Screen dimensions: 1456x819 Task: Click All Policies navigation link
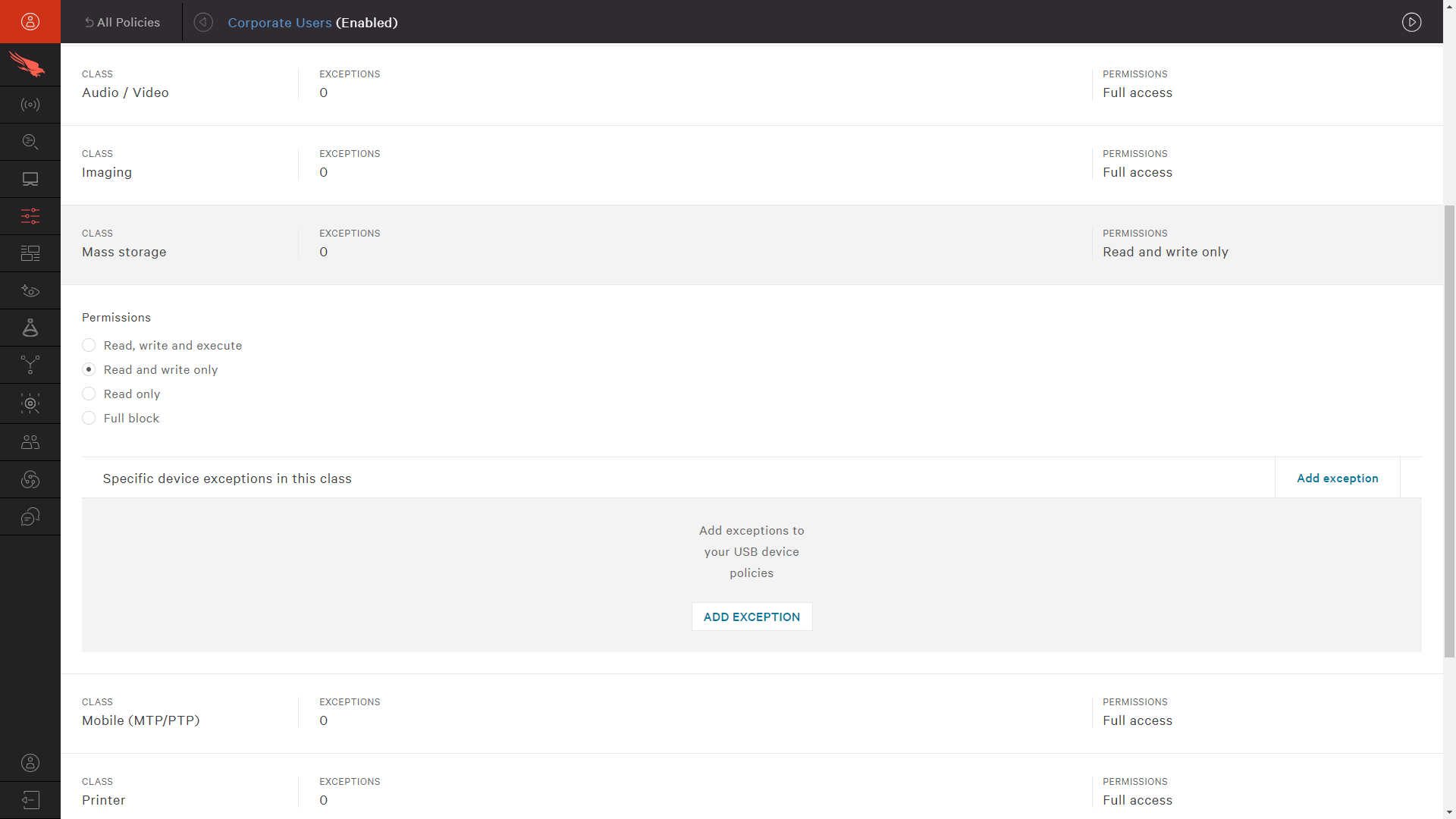pyautogui.click(x=122, y=22)
